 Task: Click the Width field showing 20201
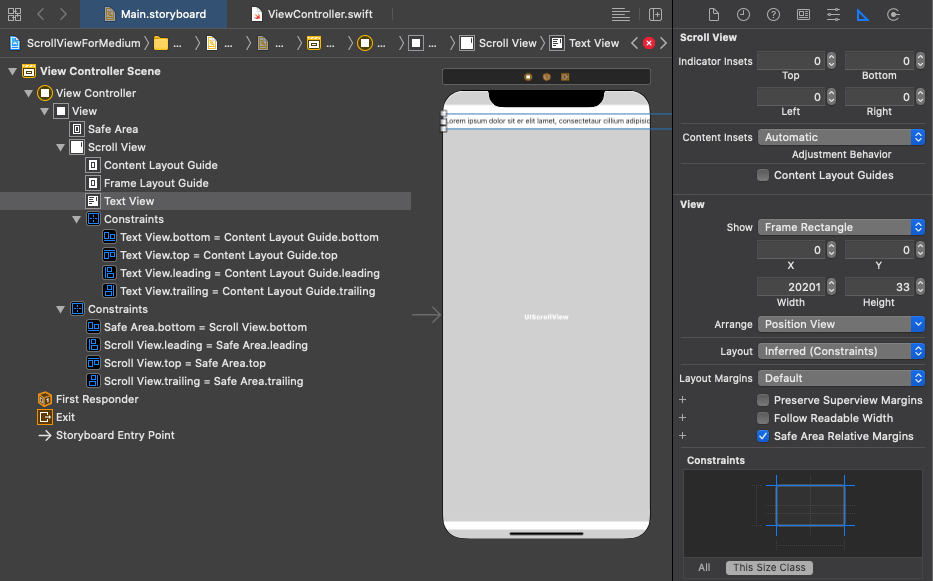(x=790, y=287)
